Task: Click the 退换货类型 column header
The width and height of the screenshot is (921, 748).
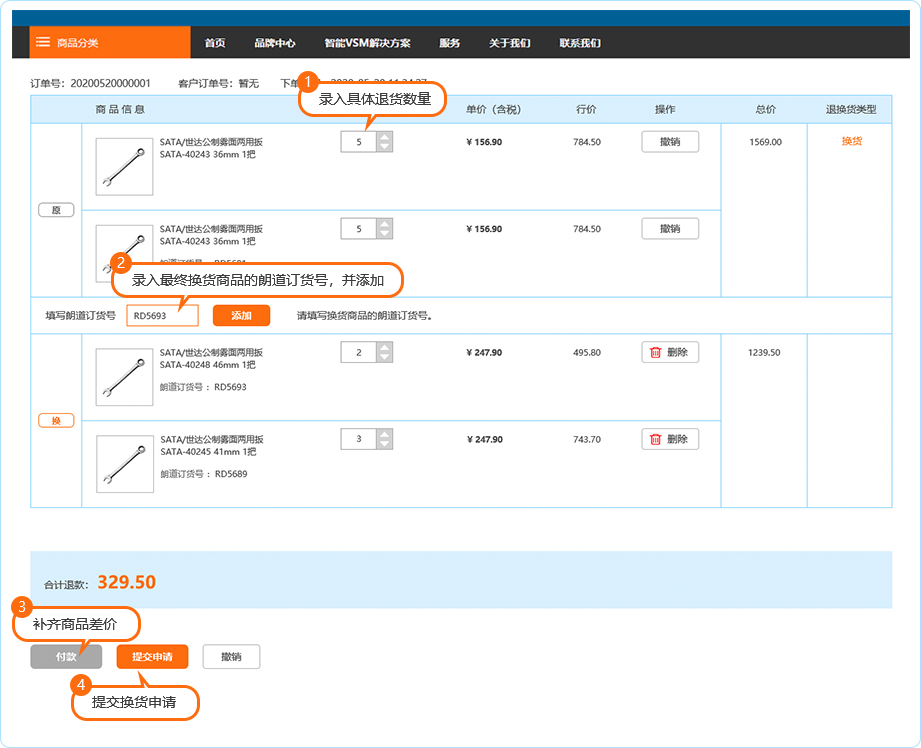Action: click(851, 109)
